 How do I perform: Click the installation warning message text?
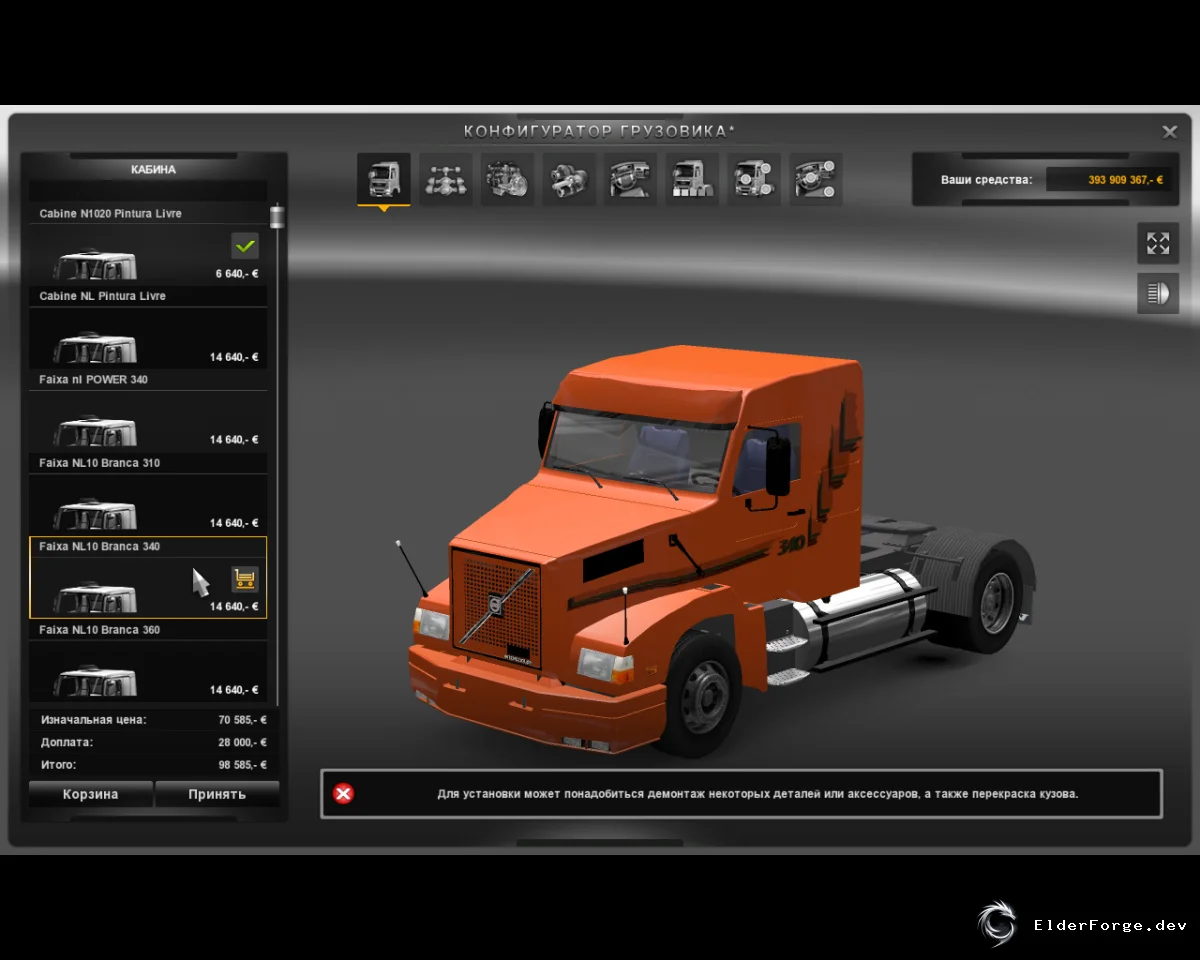758,794
